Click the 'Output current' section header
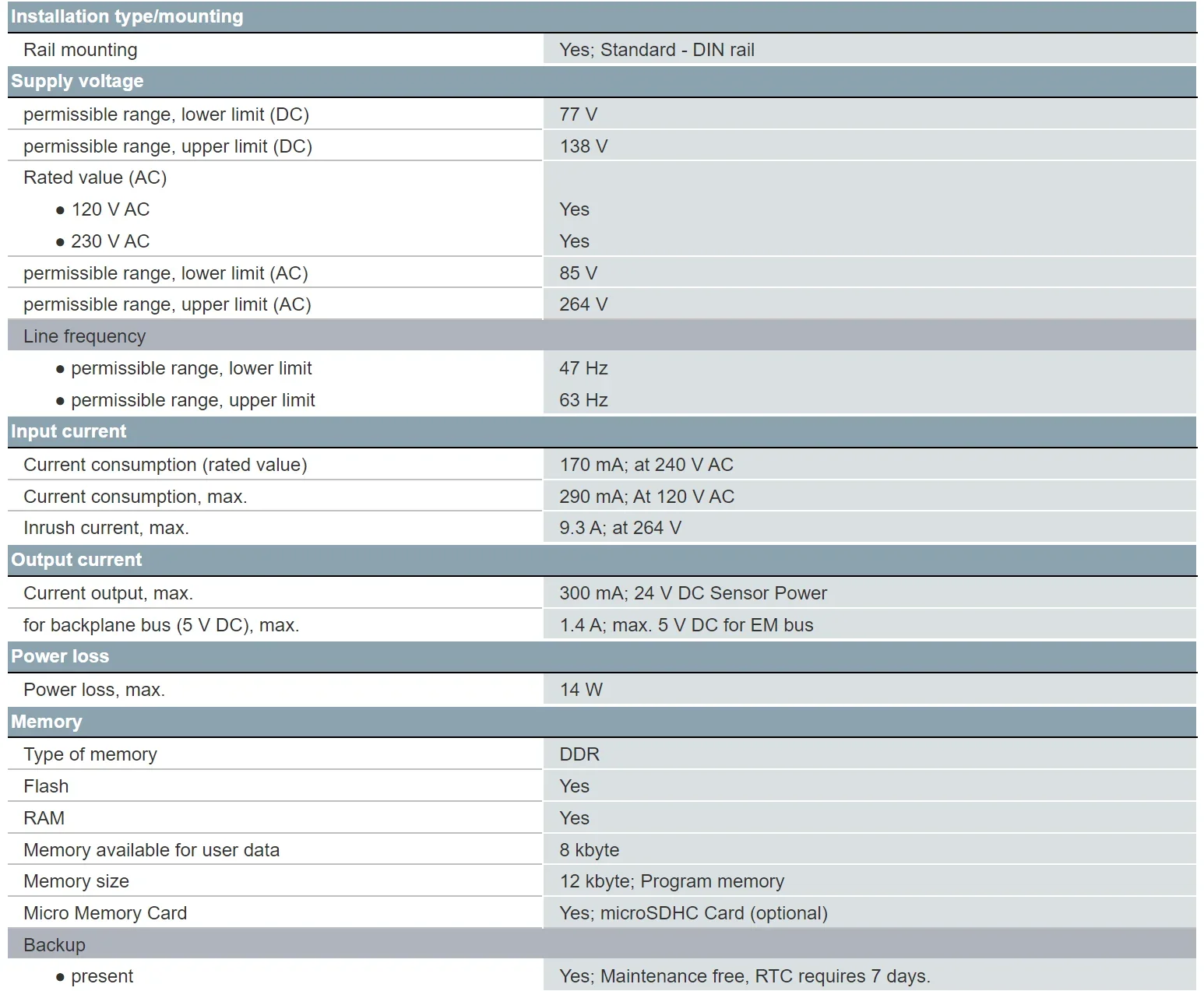The height and width of the screenshot is (991, 1204). [x=602, y=560]
